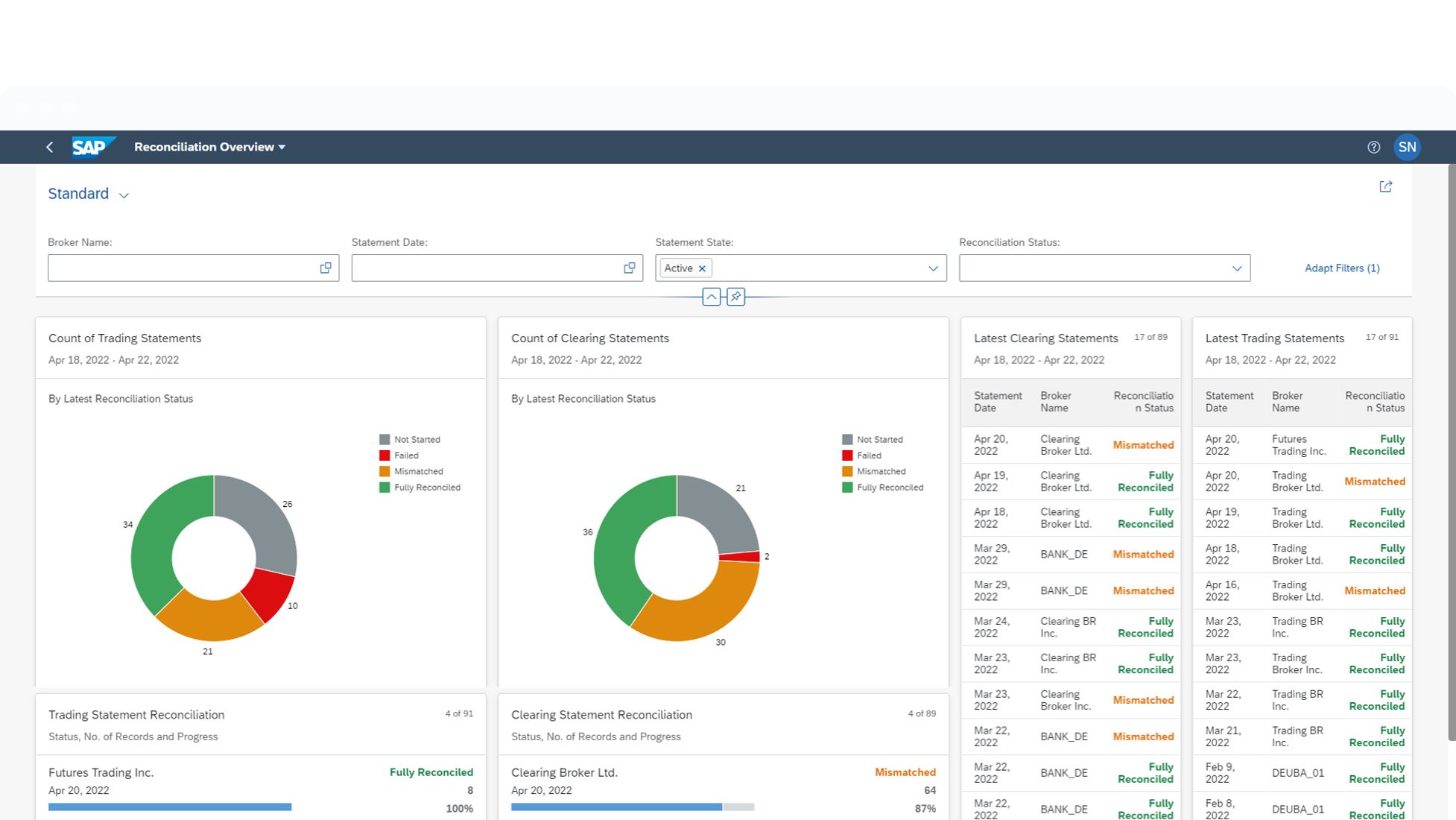This screenshot has width=1456, height=820.
Task: Open Broker Name value help icon
Action: coord(326,268)
